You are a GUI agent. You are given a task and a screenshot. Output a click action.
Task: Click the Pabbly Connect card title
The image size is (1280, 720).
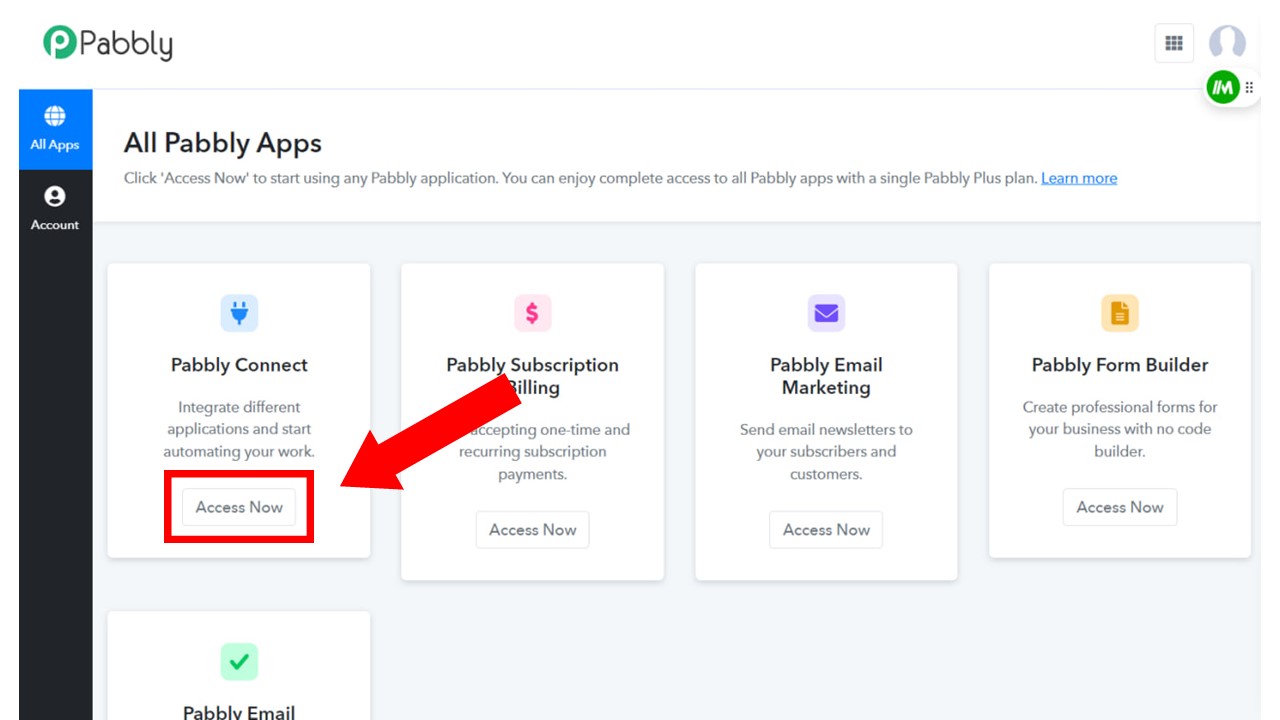pyautogui.click(x=239, y=365)
